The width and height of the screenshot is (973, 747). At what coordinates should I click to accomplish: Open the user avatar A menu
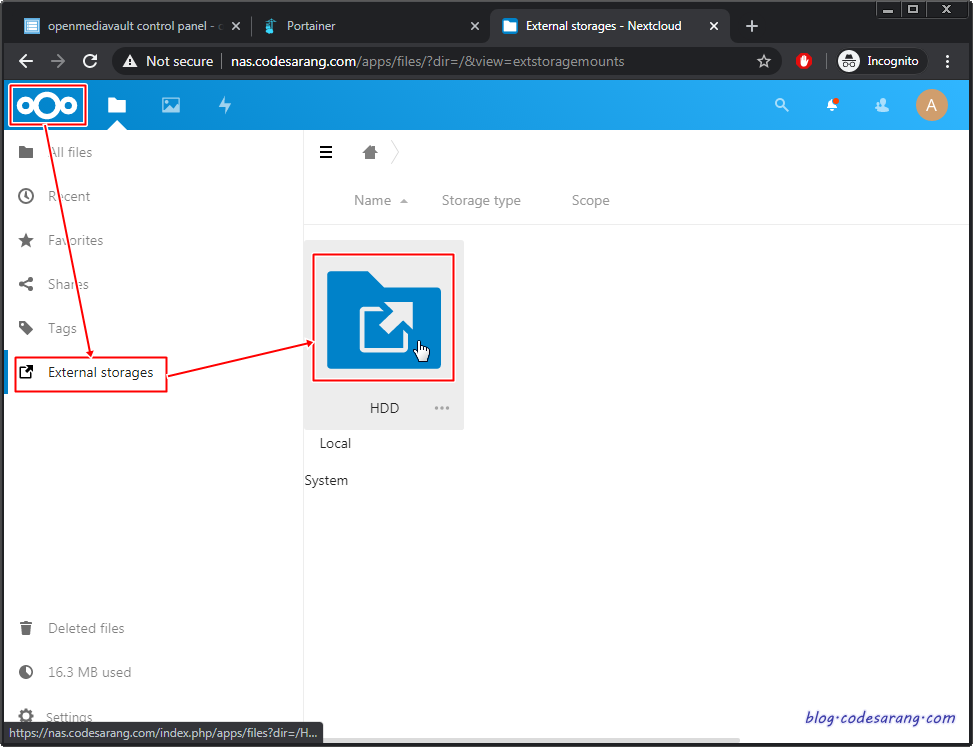(931, 105)
